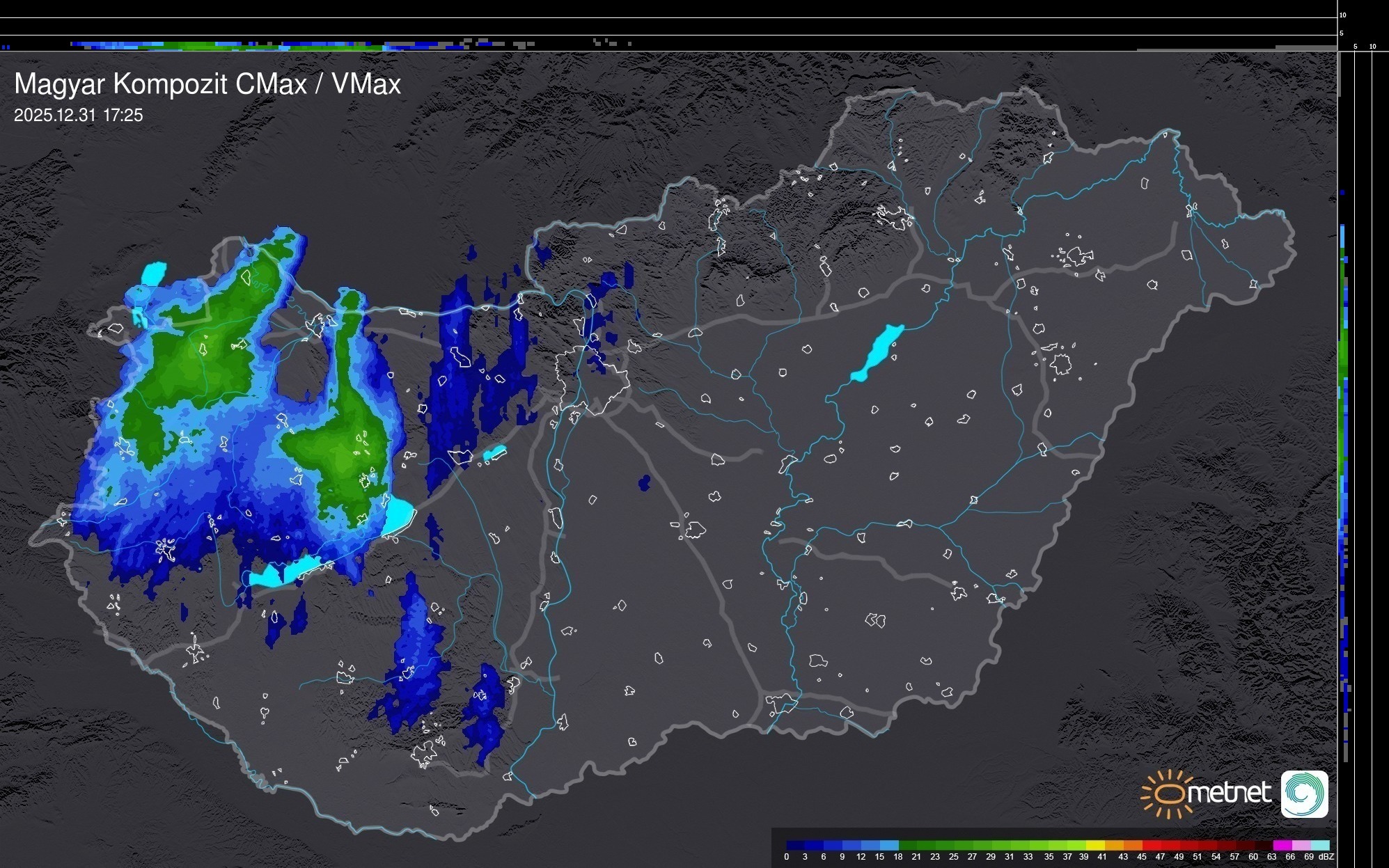
Task: Click the orange sun metnet logo
Action: click(1169, 794)
